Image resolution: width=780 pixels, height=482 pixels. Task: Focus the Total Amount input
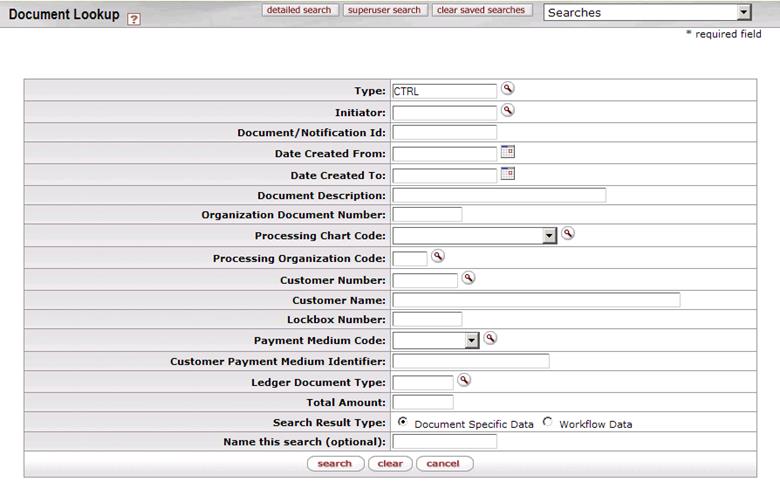coord(423,402)
